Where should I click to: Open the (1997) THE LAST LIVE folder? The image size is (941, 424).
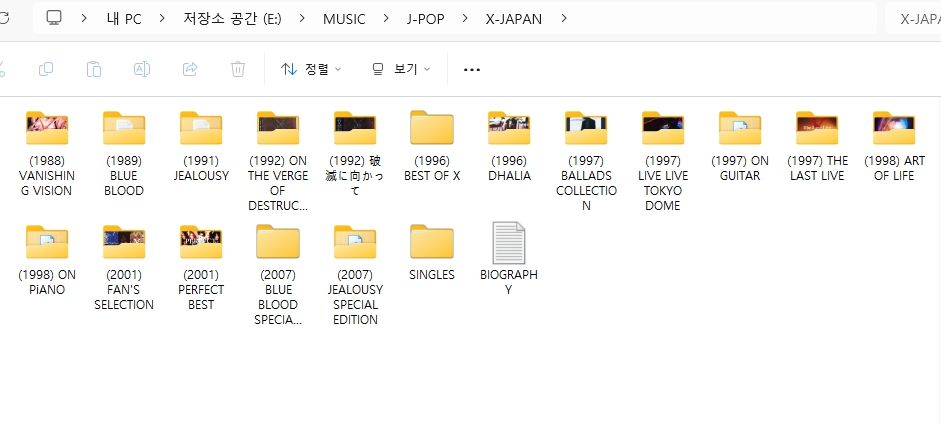817,146
